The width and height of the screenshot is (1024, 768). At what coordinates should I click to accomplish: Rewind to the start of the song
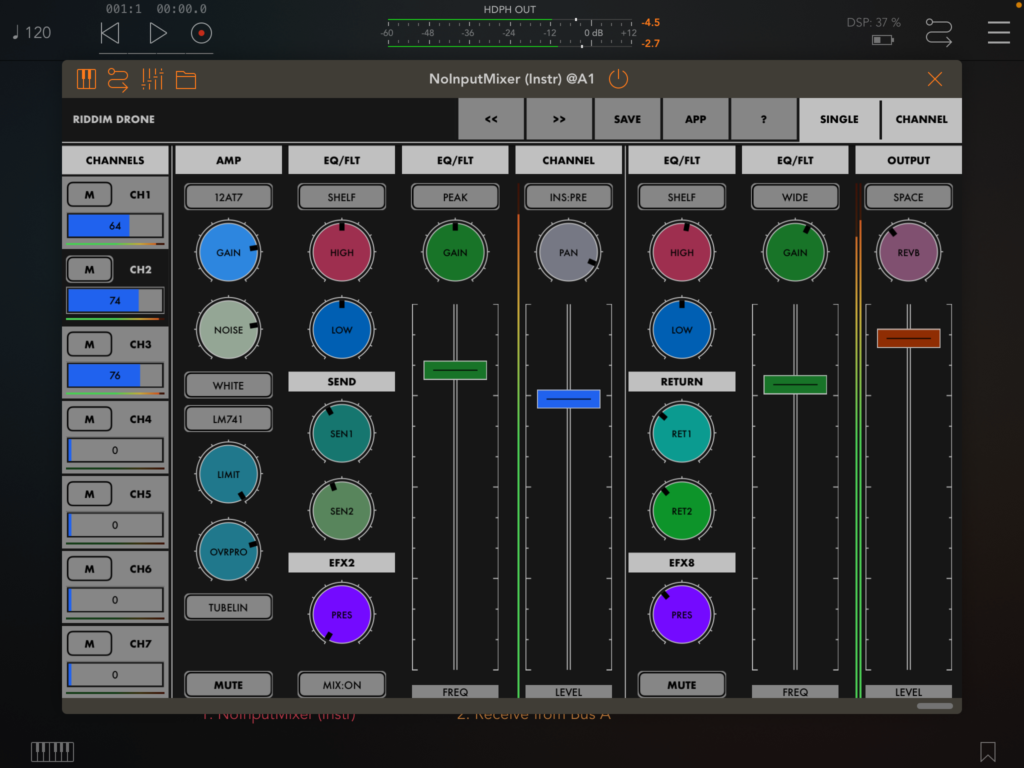click(110, 33)
